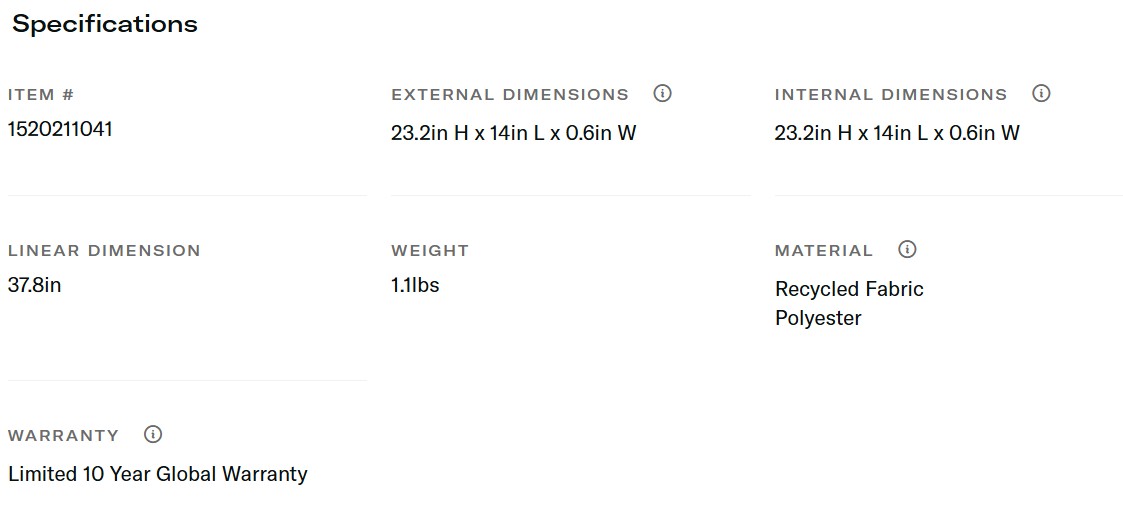
Task: Click the ITEM # label
Action: coord(41,95)
